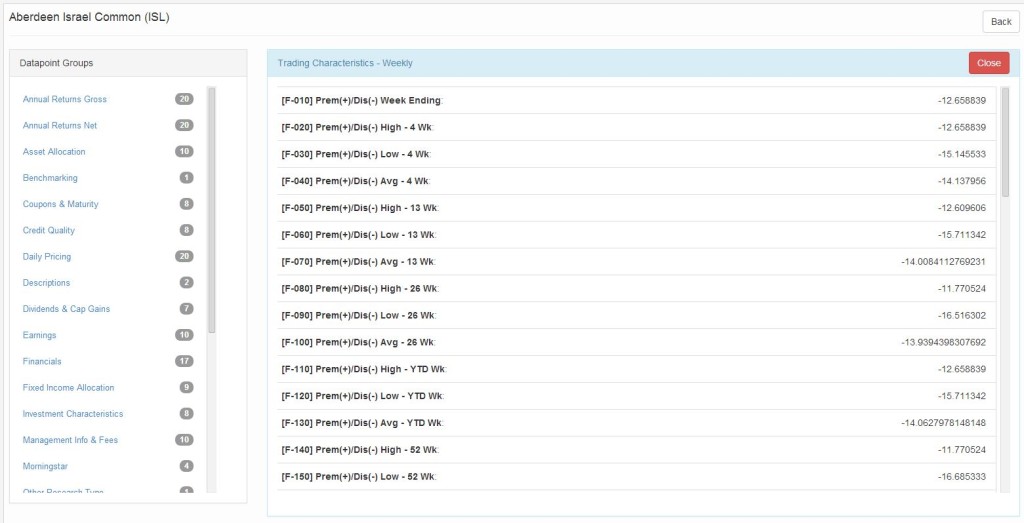1024x523 pixels.
Task: Close the Trading Characteristics panel
Action: click(989, 63)
